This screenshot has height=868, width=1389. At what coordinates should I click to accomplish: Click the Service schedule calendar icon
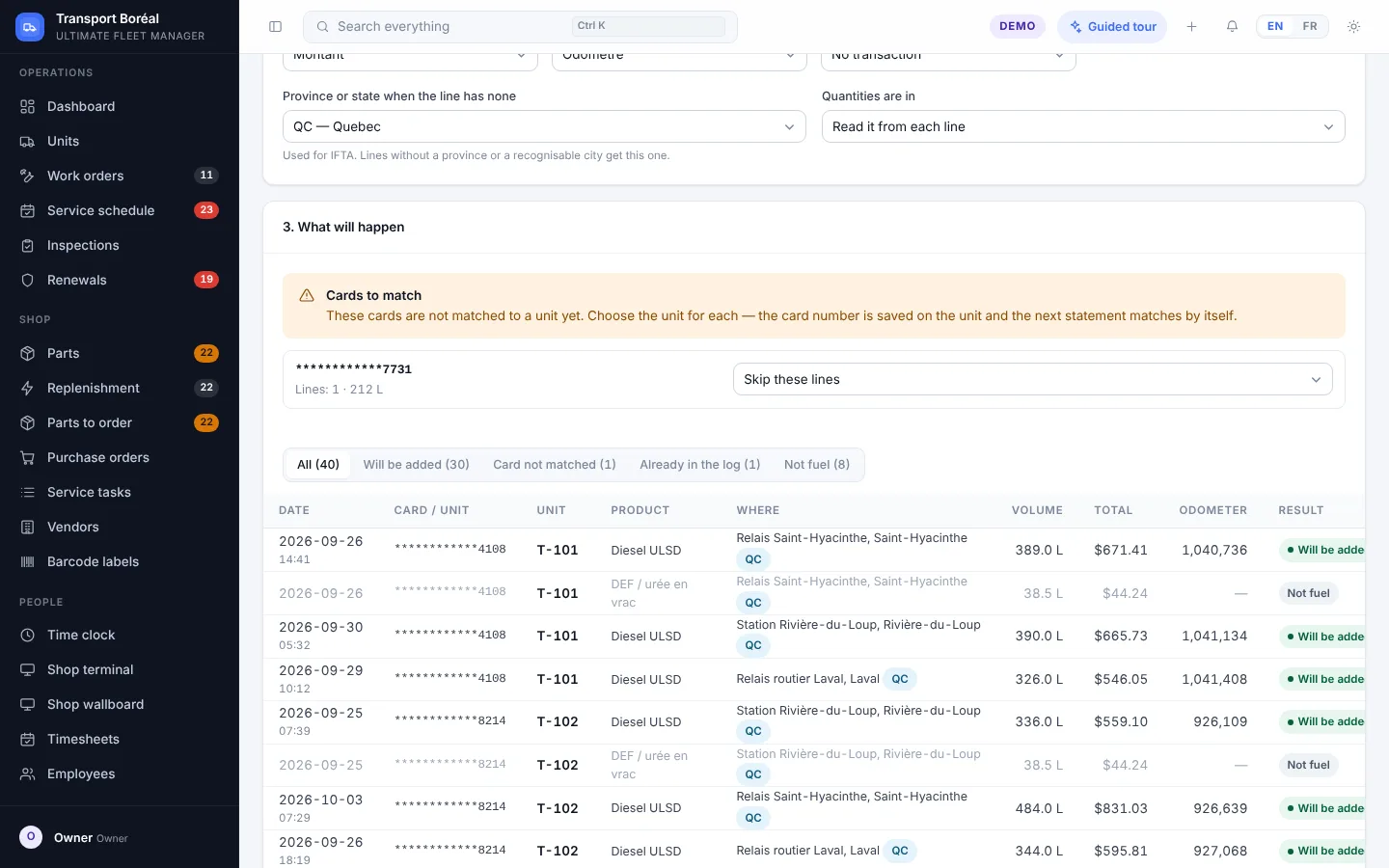click(x=28, y=210)
